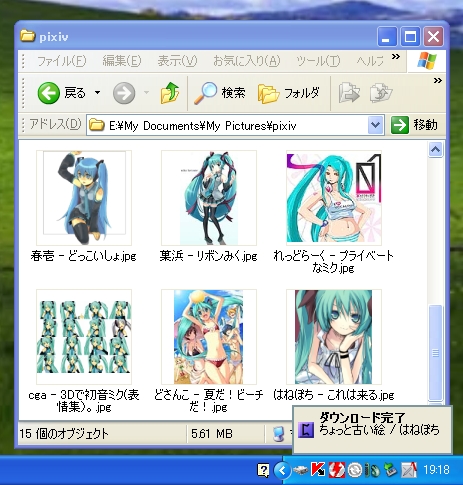Click file name はねぽち - これは来る.jpg

tap(334, 395)
